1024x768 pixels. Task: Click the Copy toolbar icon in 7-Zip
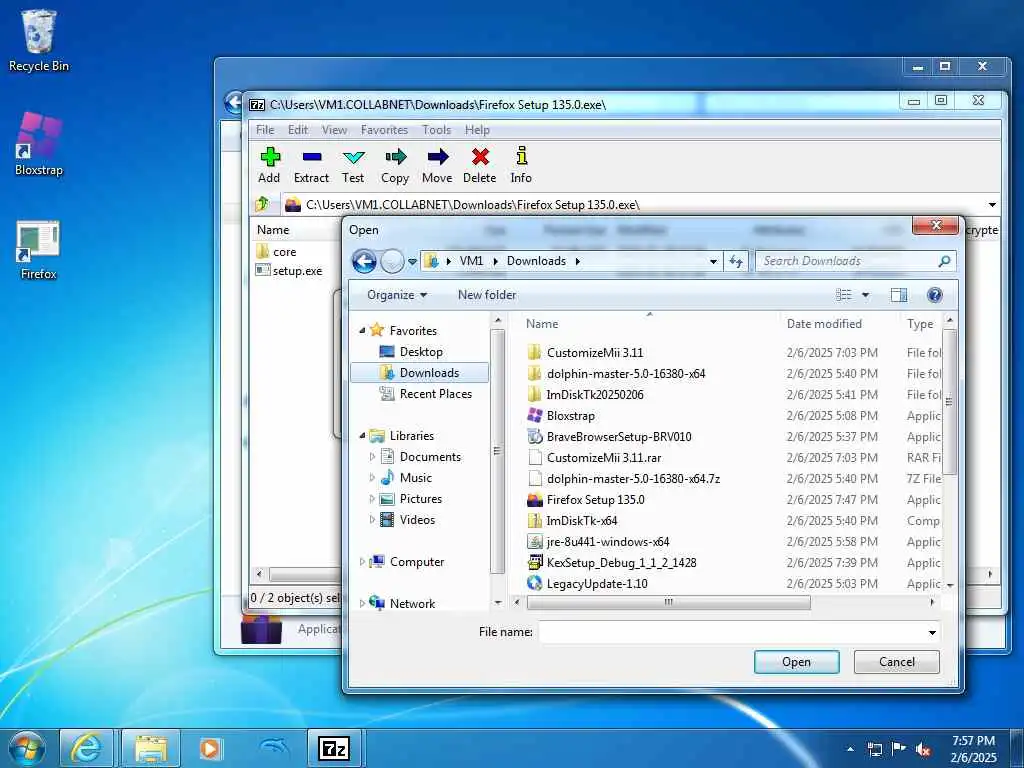pyautogui.click(x=395, y=157)
